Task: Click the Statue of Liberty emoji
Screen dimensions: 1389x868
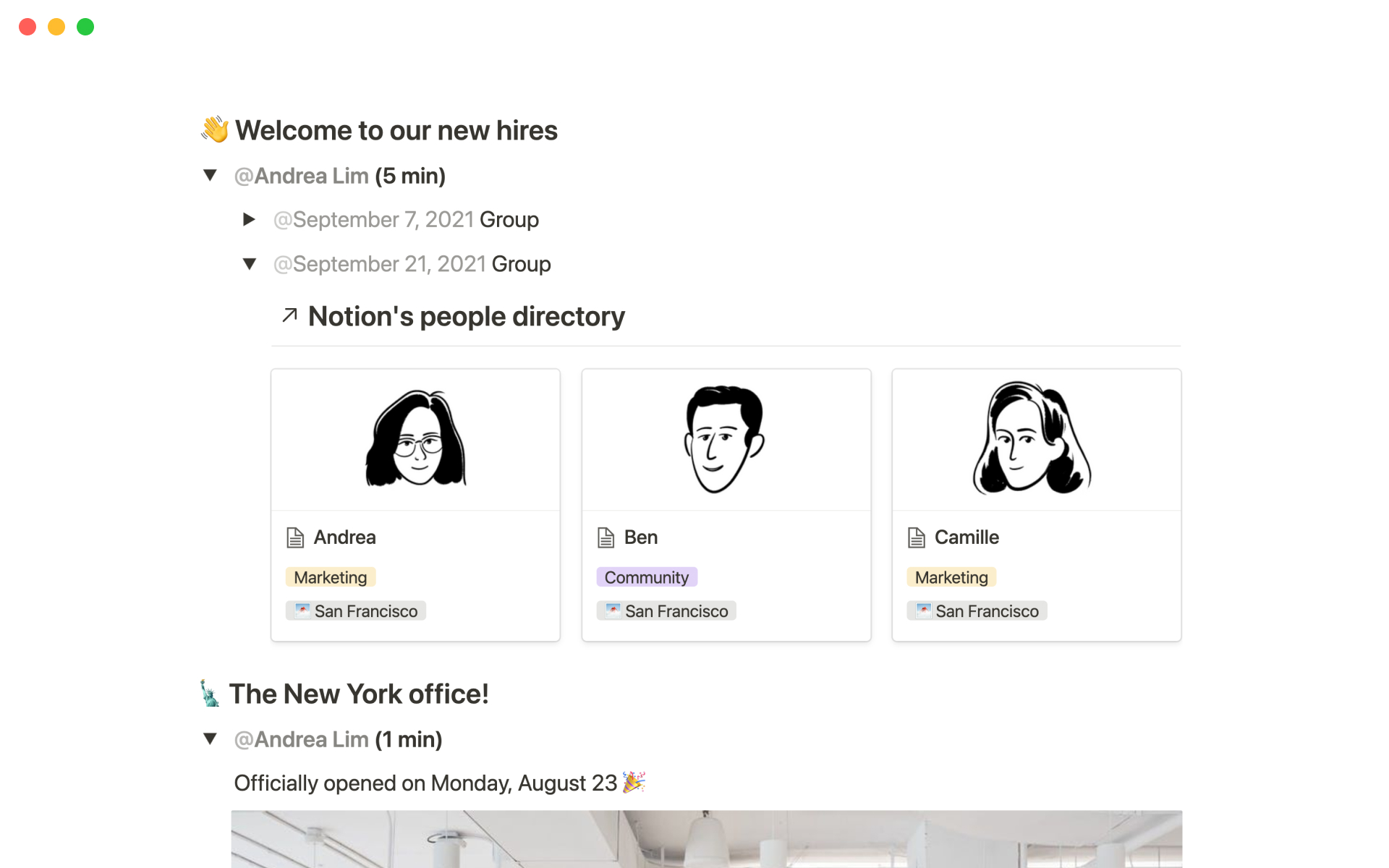Action: click(x=210, y=694)
